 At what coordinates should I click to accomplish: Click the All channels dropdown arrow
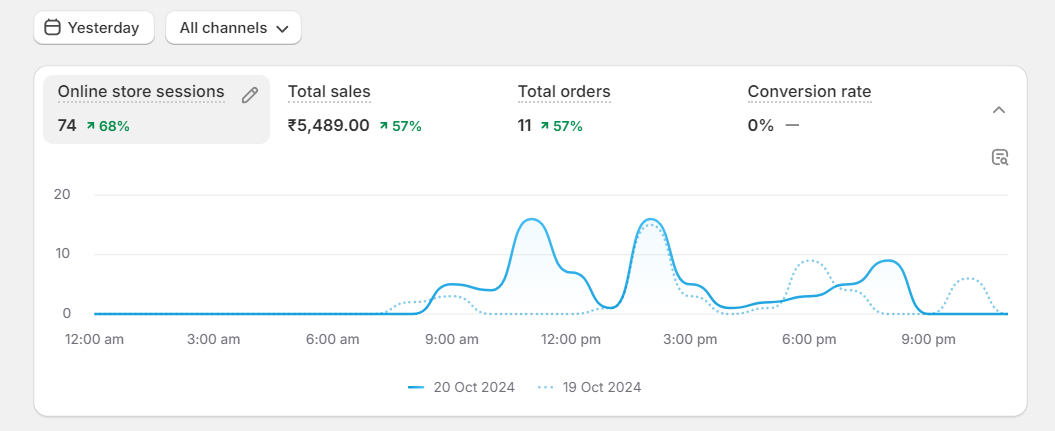282,29
